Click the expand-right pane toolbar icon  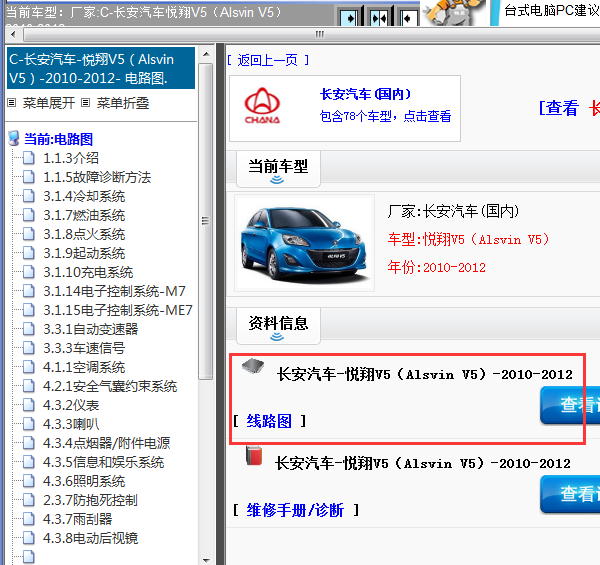350,17
